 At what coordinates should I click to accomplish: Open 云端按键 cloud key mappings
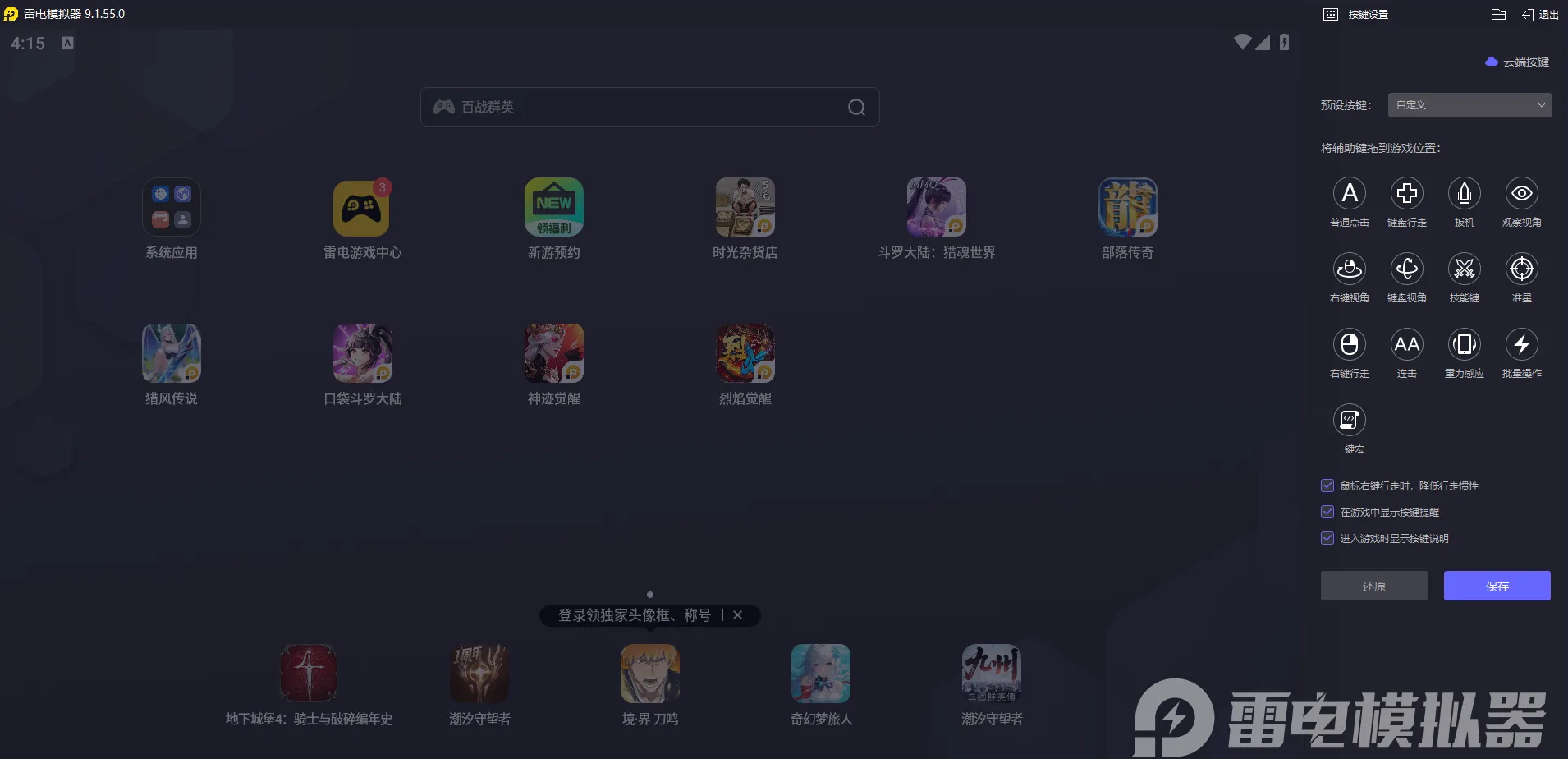point(1517,62)
